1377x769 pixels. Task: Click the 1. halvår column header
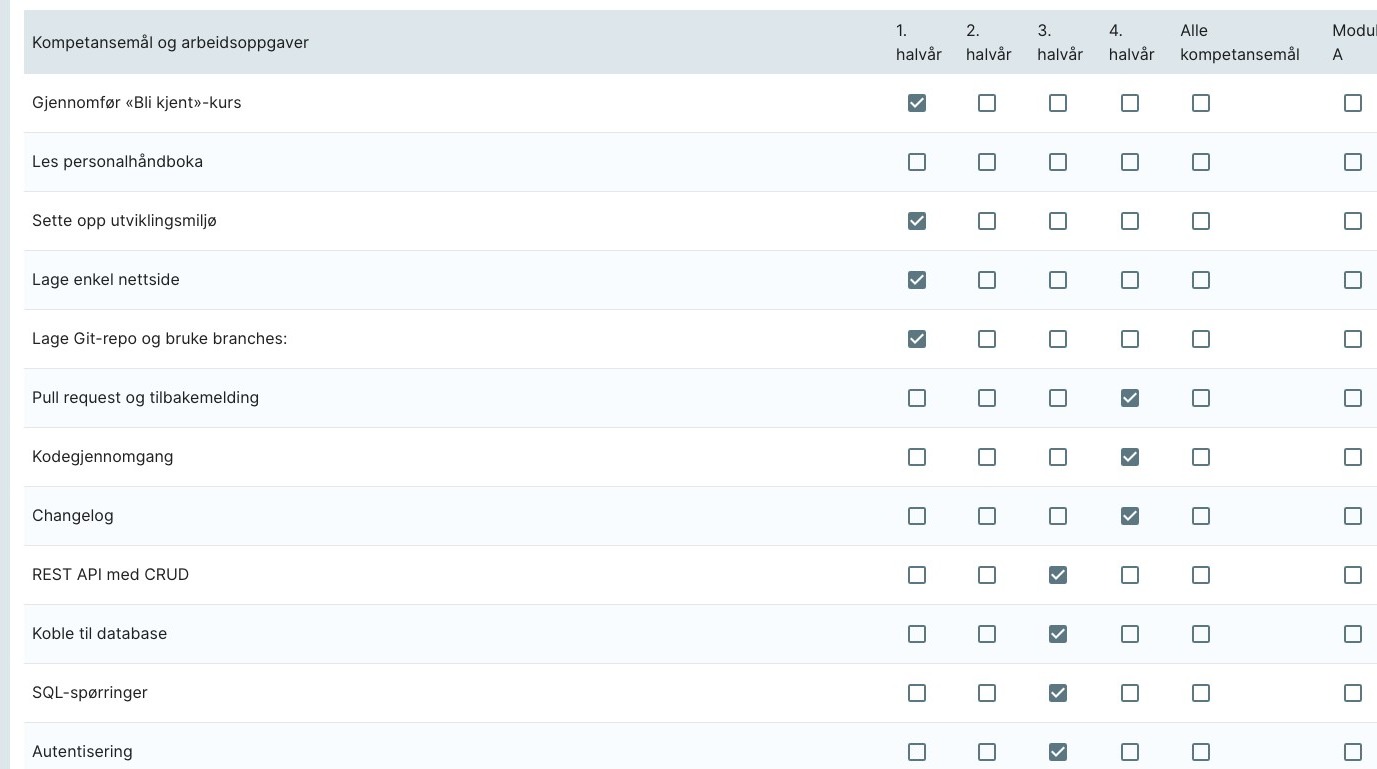[918, 43]
